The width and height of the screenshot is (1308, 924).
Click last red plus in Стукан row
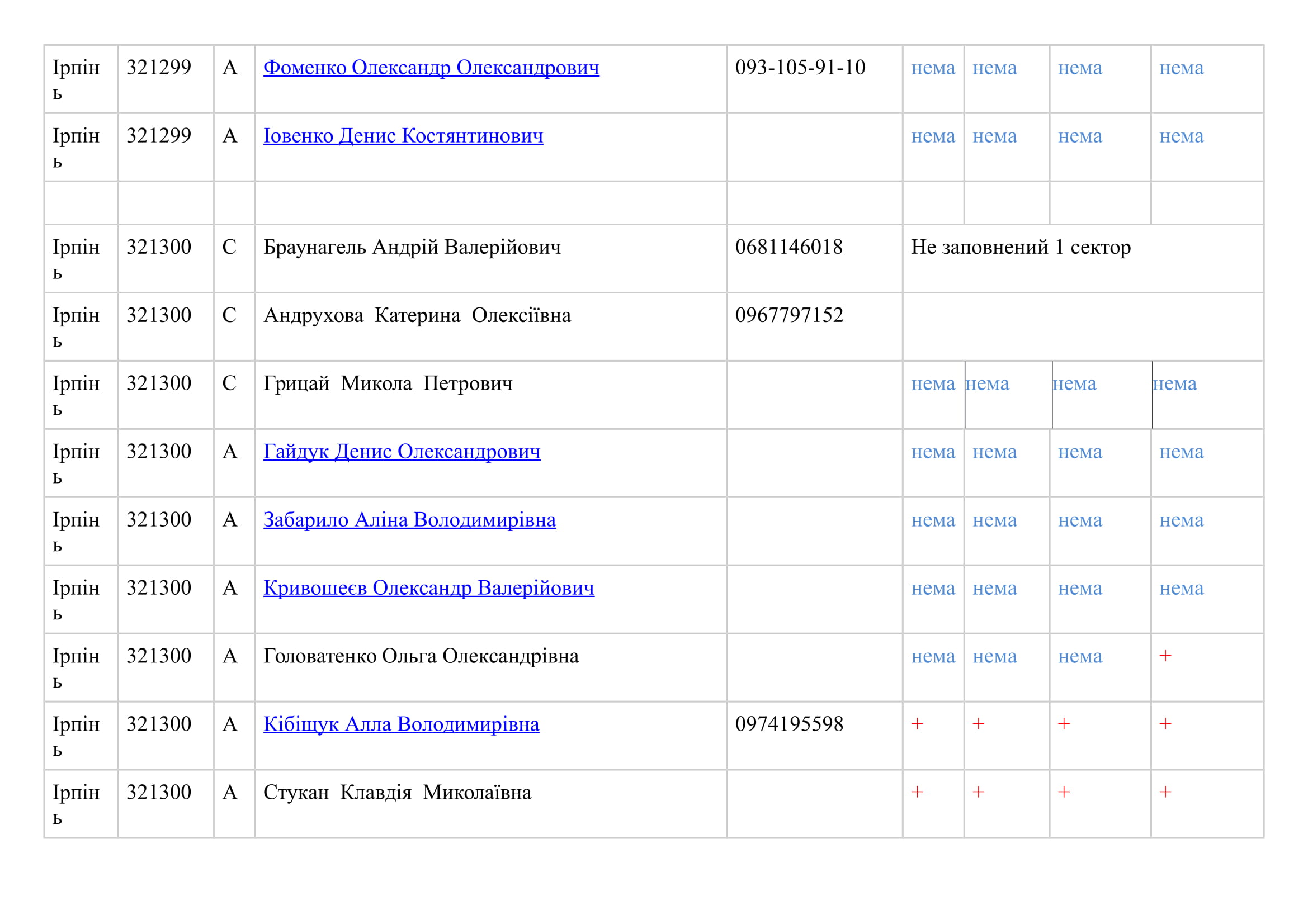[1165, 792]
